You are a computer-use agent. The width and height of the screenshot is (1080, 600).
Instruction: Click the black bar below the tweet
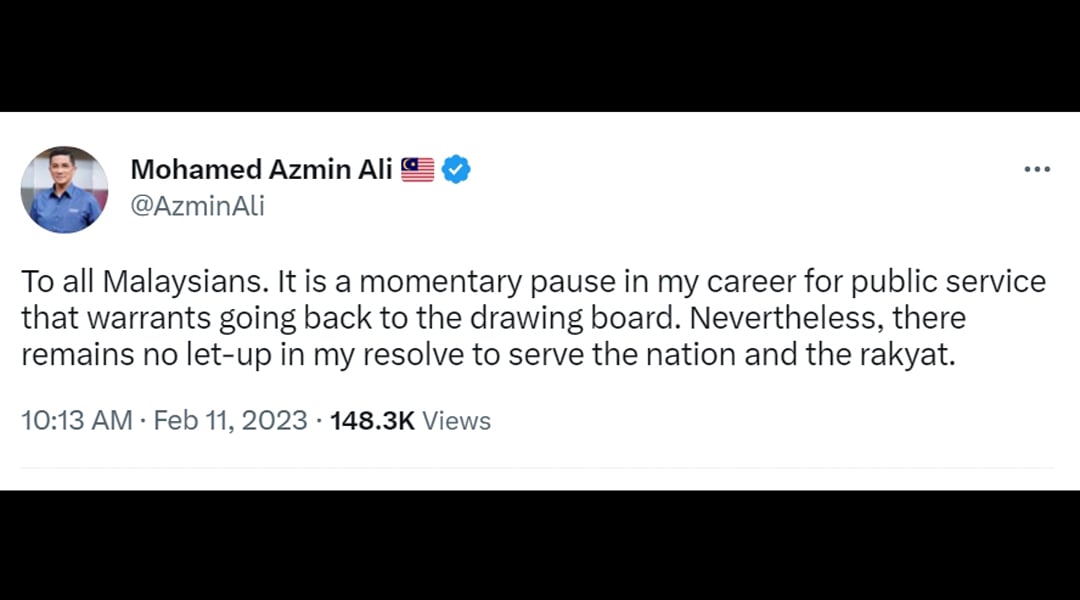pos(540,545)
